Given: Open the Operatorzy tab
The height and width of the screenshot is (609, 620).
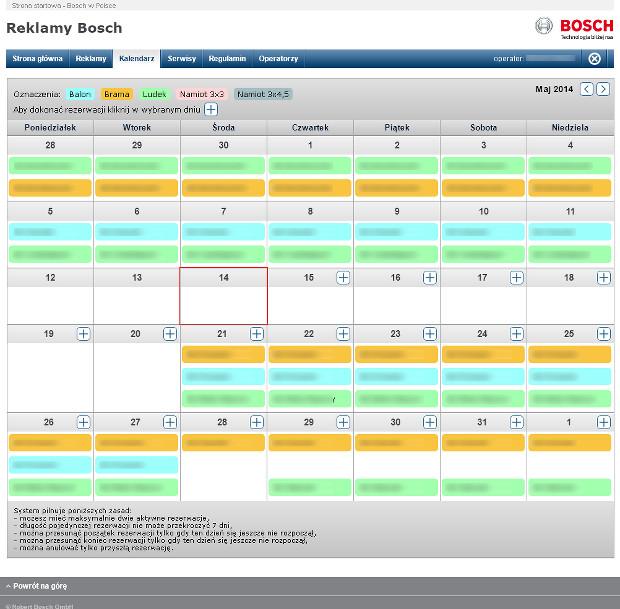Looking at the screenshot, I should [278, 59].
